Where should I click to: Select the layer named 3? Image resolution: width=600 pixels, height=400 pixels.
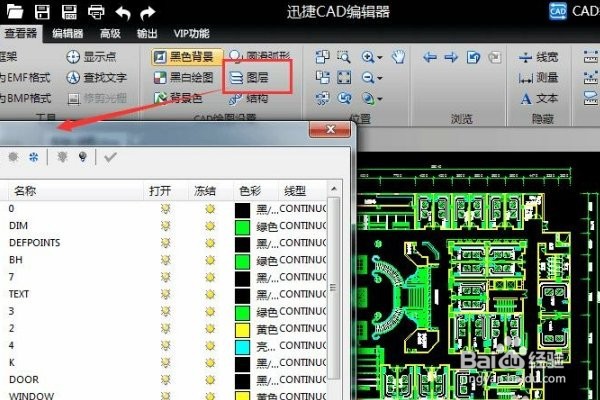pos(11,311)
